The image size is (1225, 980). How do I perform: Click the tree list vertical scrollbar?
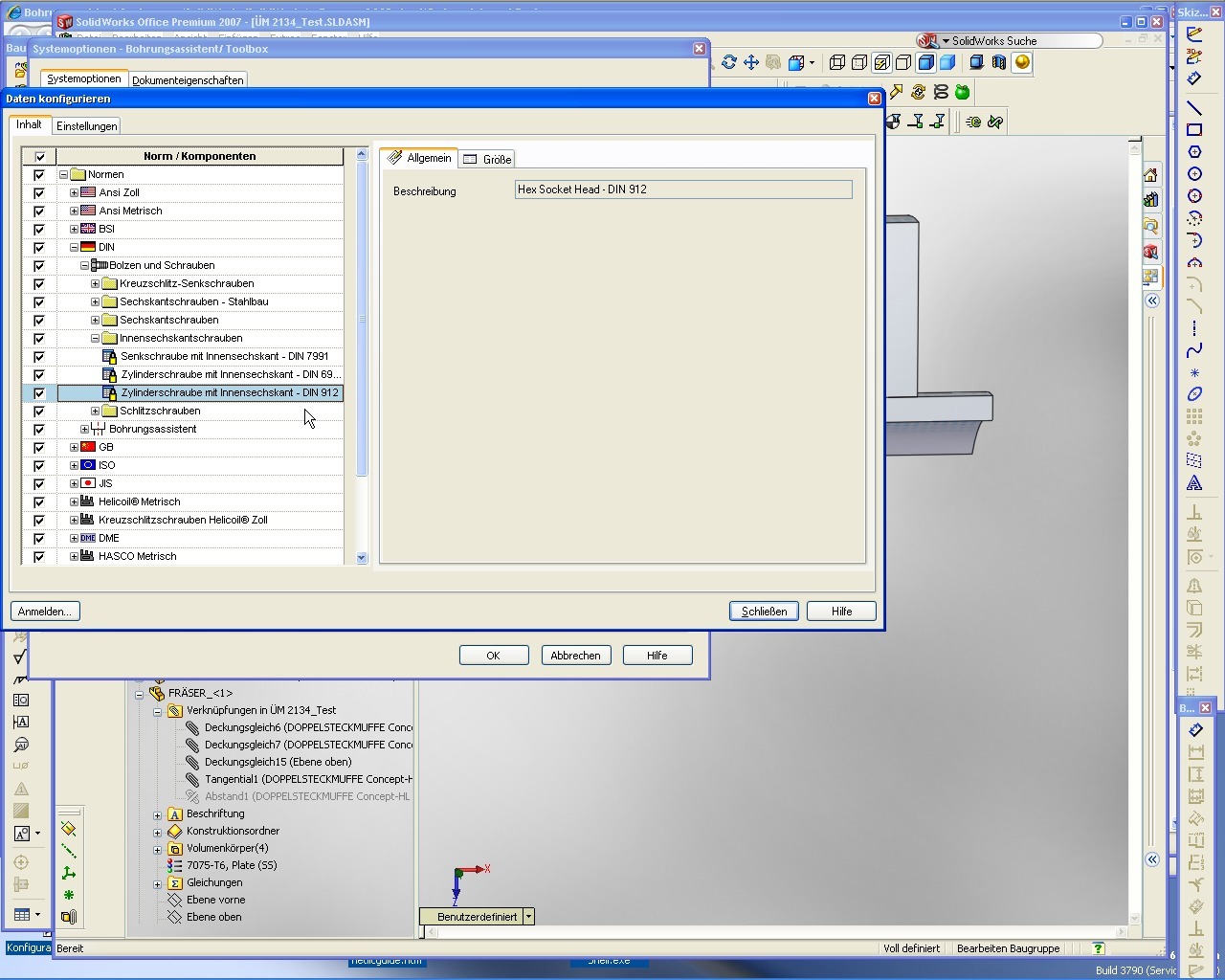362,356
